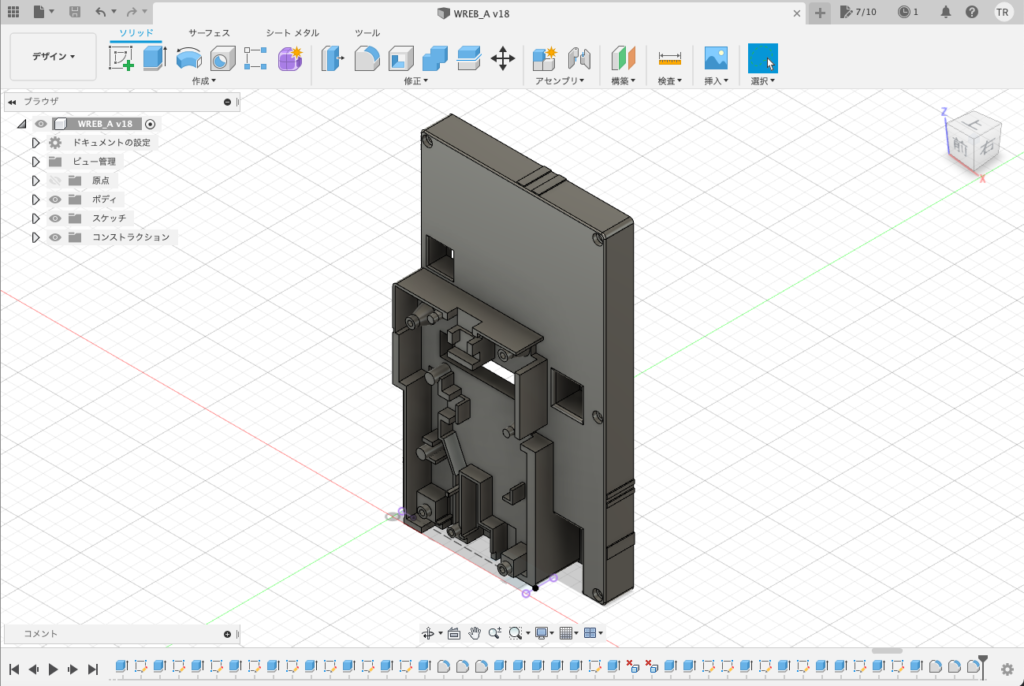Image resolution: width=1024 pixels, height=686 pixels.
Task: Activate the Move/Copy tool
Action: pos(503,58)
